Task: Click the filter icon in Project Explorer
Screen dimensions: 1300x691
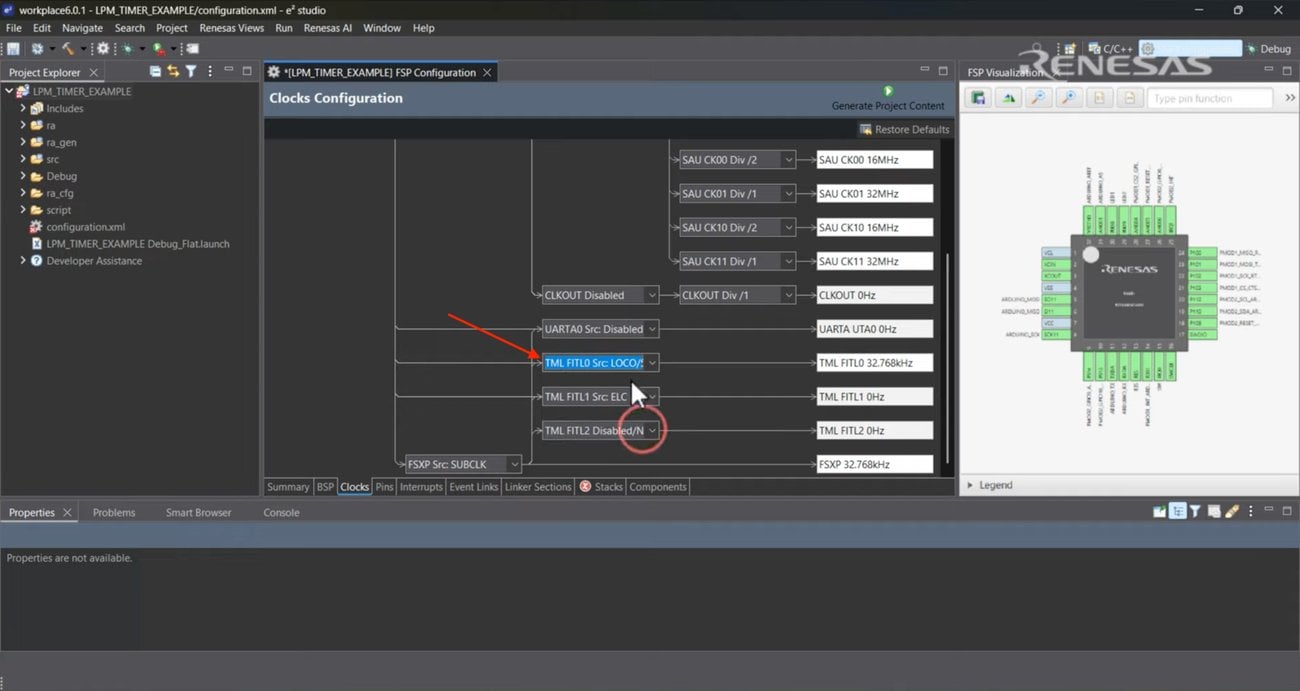Action: coord(191,72)
